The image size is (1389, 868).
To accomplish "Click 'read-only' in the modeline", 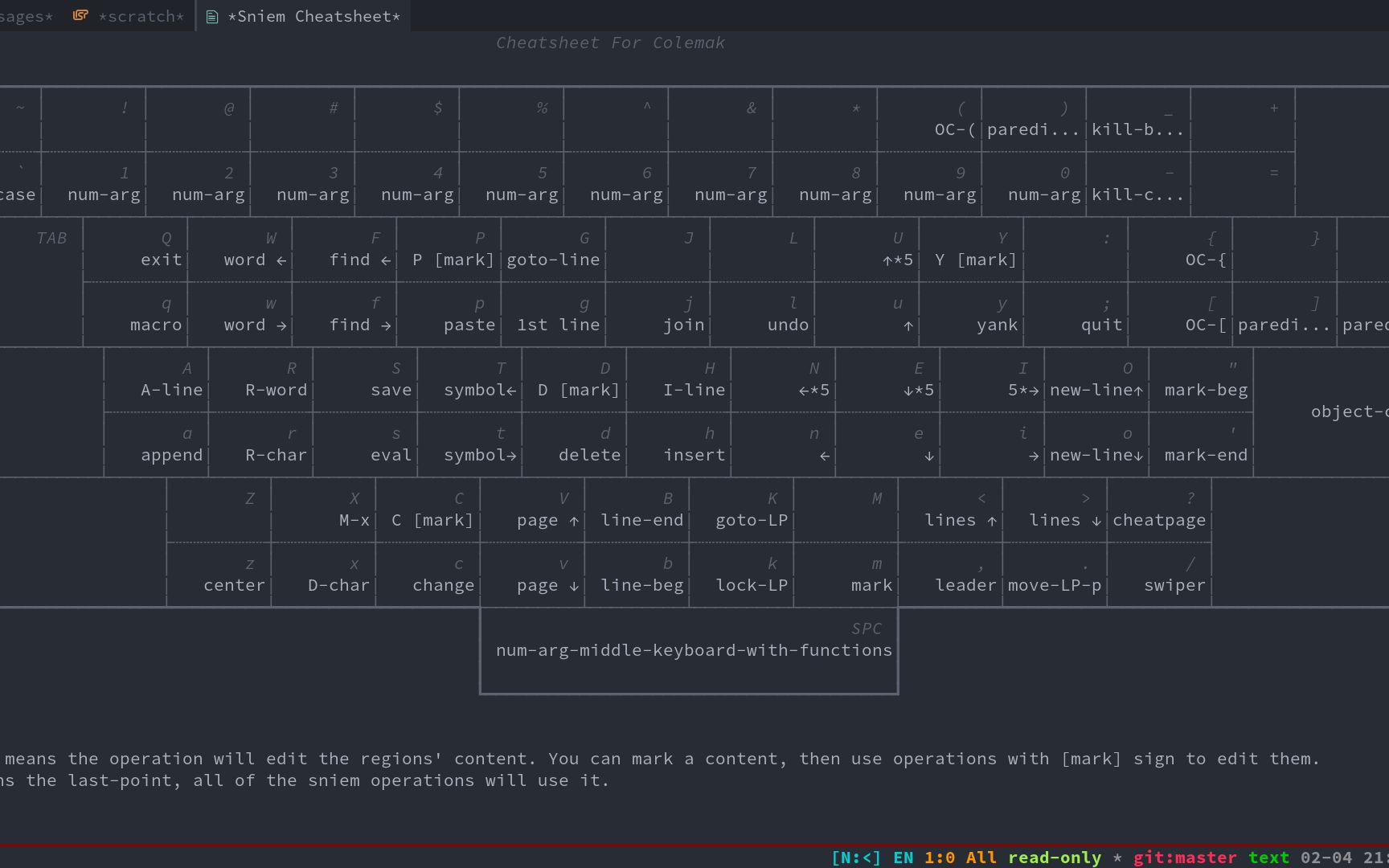I will pyautogui.click(x=1055, y=858).
